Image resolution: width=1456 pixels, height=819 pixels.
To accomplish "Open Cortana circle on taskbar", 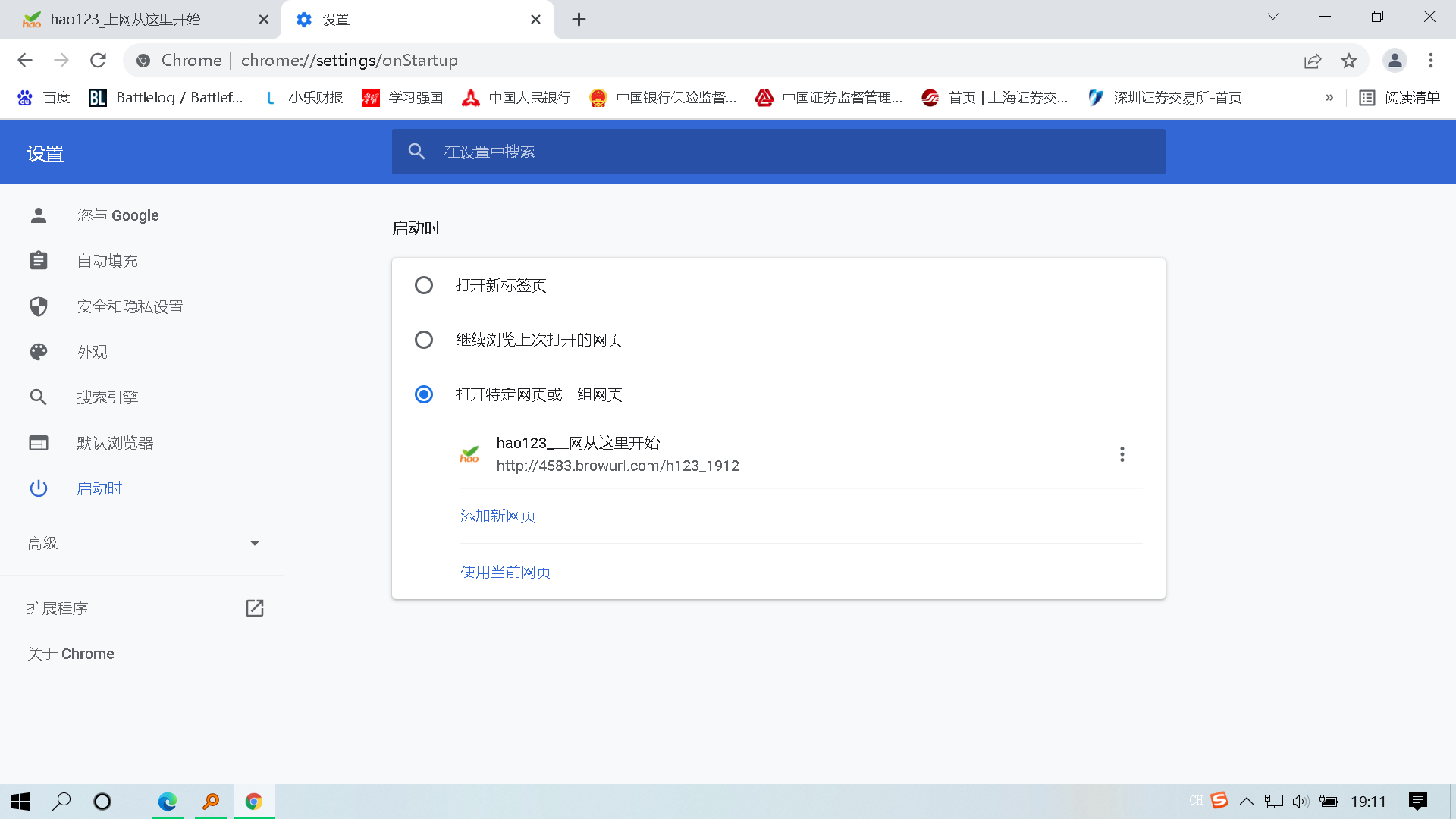I will [x=102, y=802].
